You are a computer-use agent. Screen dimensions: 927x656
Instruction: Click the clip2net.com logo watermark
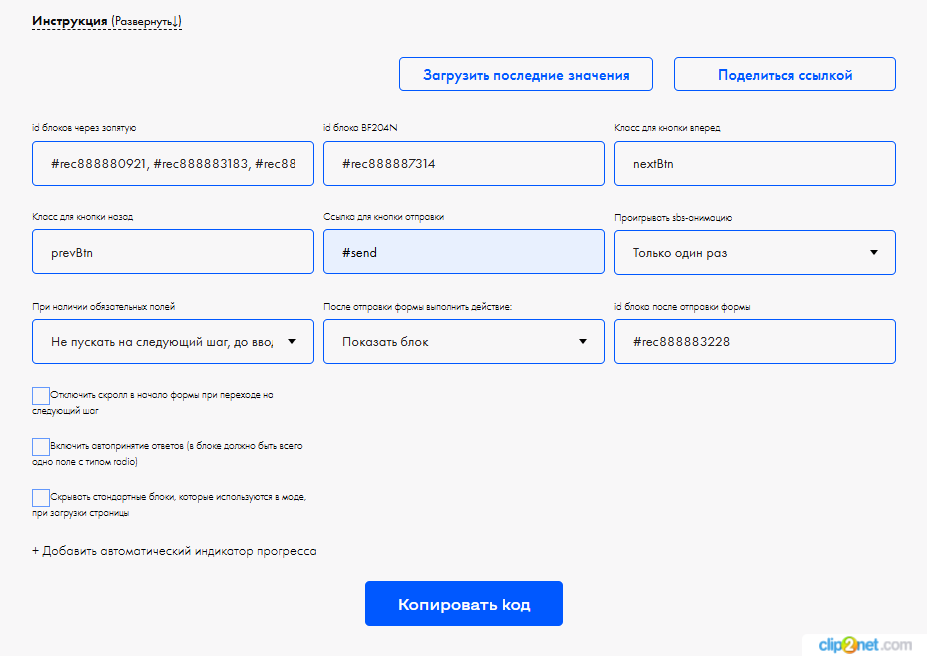point(865,644)
